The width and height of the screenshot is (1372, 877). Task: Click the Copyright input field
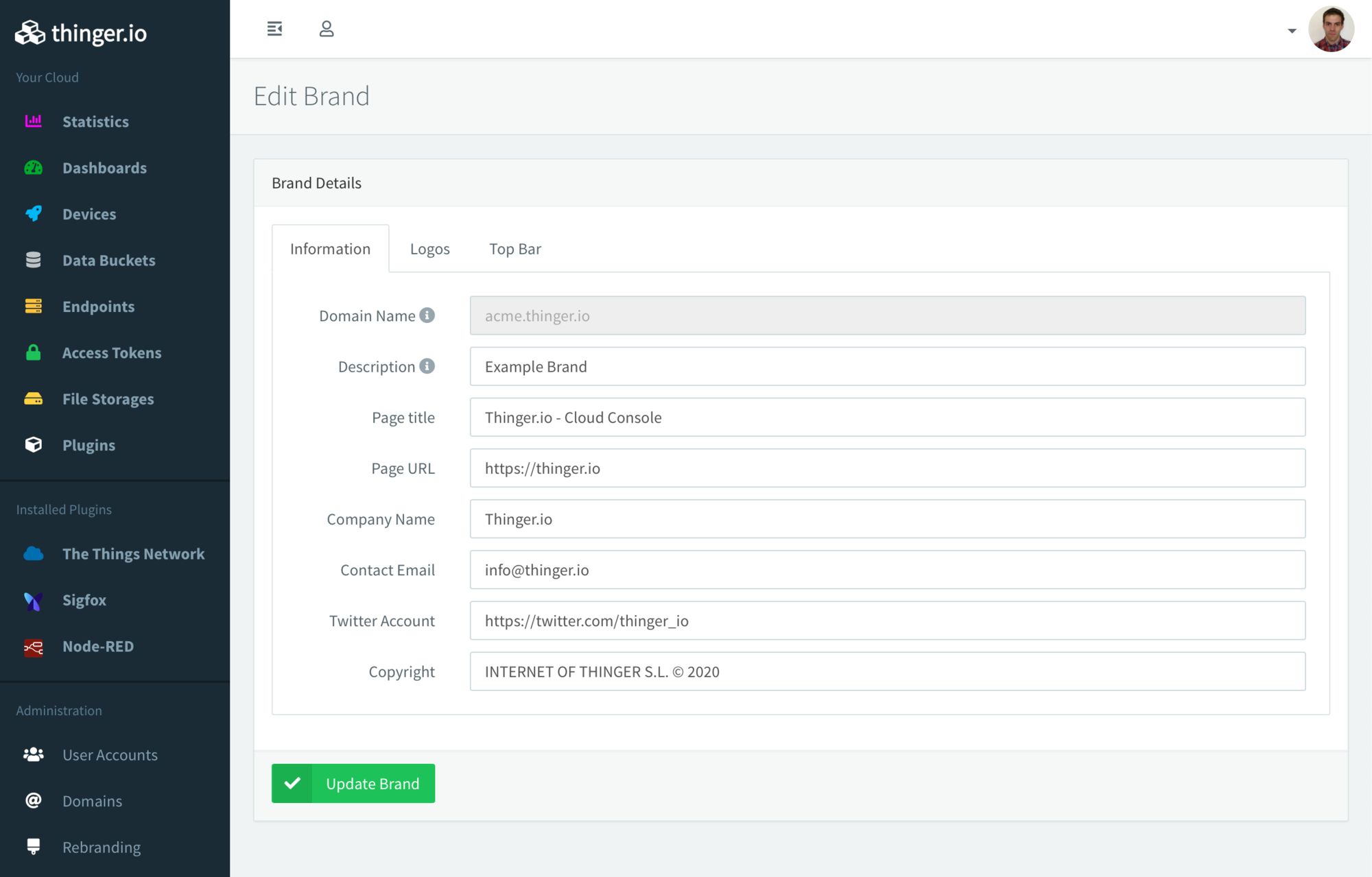coord(888,671)
